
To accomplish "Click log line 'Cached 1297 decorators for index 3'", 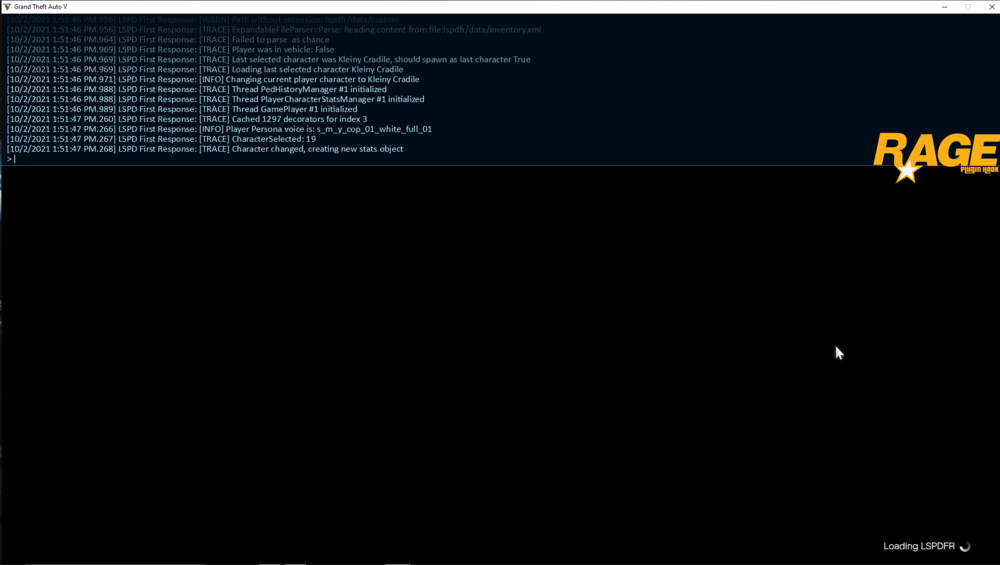I will point(187,119).
